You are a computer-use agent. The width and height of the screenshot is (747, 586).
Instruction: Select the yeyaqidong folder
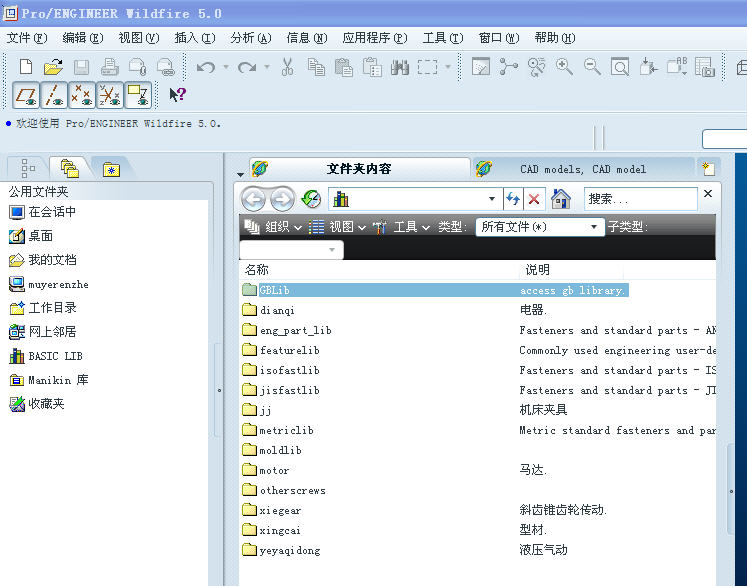click(x=281, y=550)
